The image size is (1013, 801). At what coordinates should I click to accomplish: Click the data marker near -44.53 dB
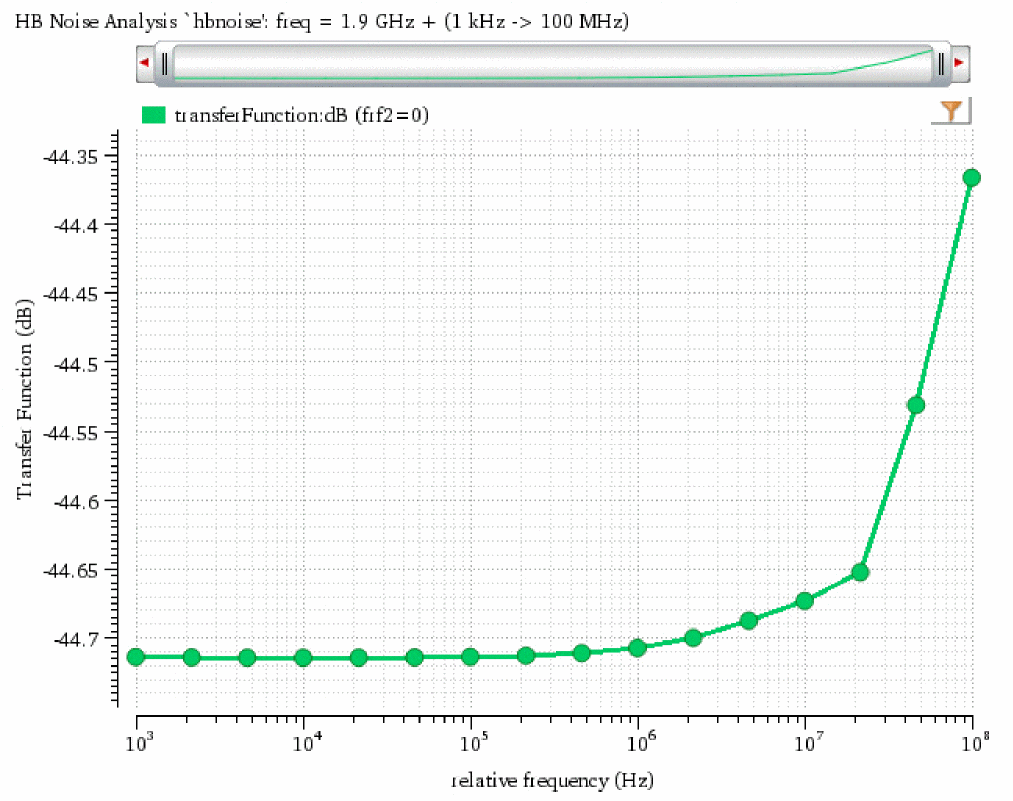click(x=916, y=405)
